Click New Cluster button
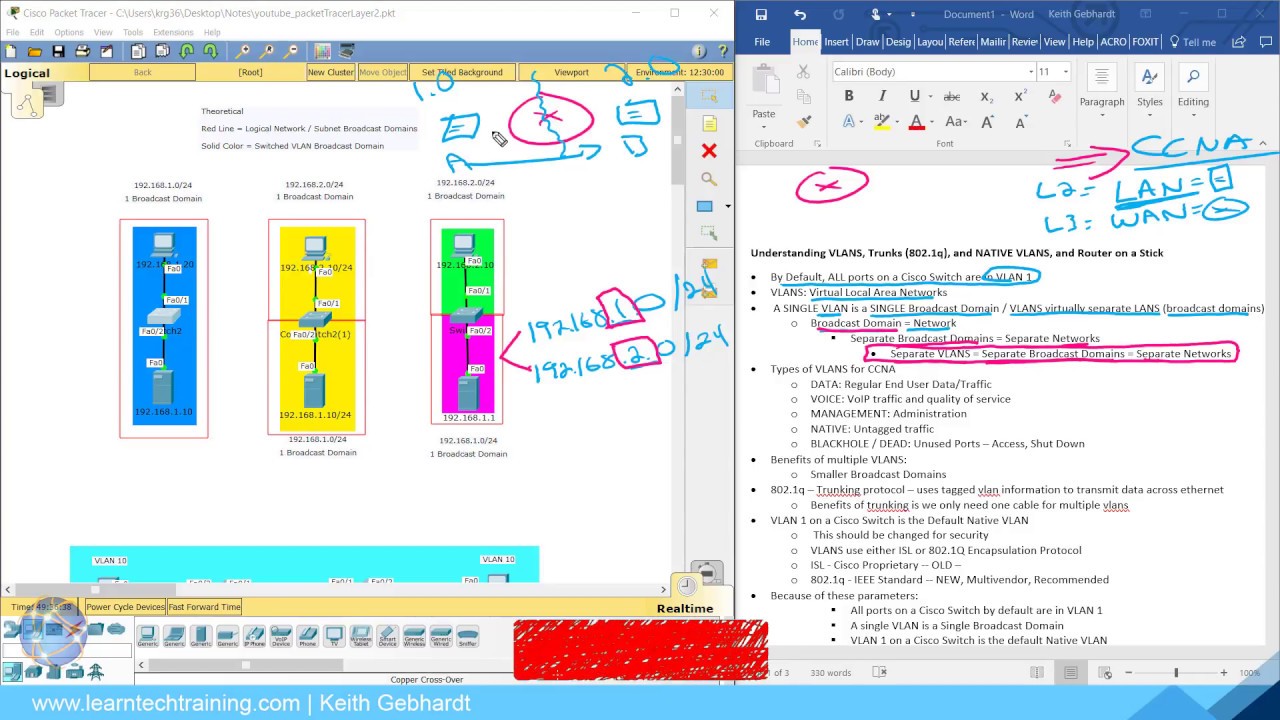The width and height of the screenshot is (1280, 720). [330, 72]
